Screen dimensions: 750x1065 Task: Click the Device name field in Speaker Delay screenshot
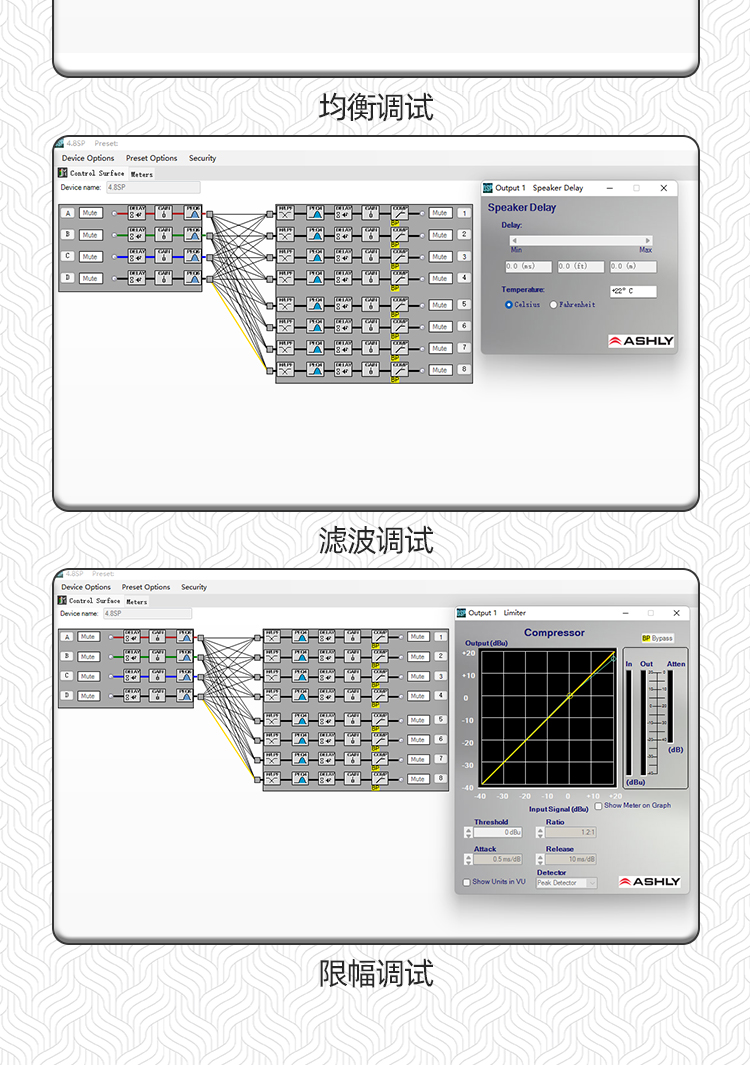[x=153, y=187]
